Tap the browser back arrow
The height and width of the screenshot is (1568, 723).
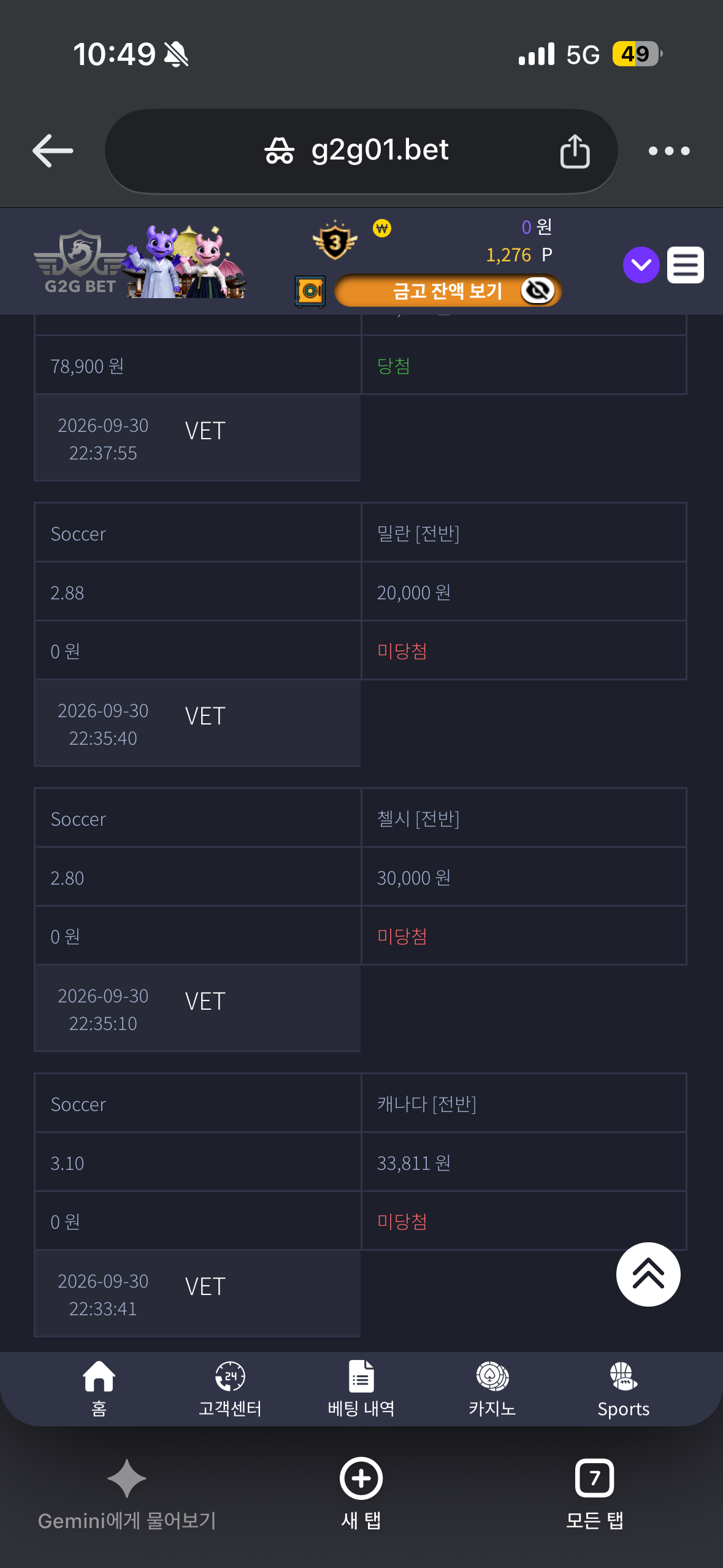pyautogui.click(x=53, y=151)
